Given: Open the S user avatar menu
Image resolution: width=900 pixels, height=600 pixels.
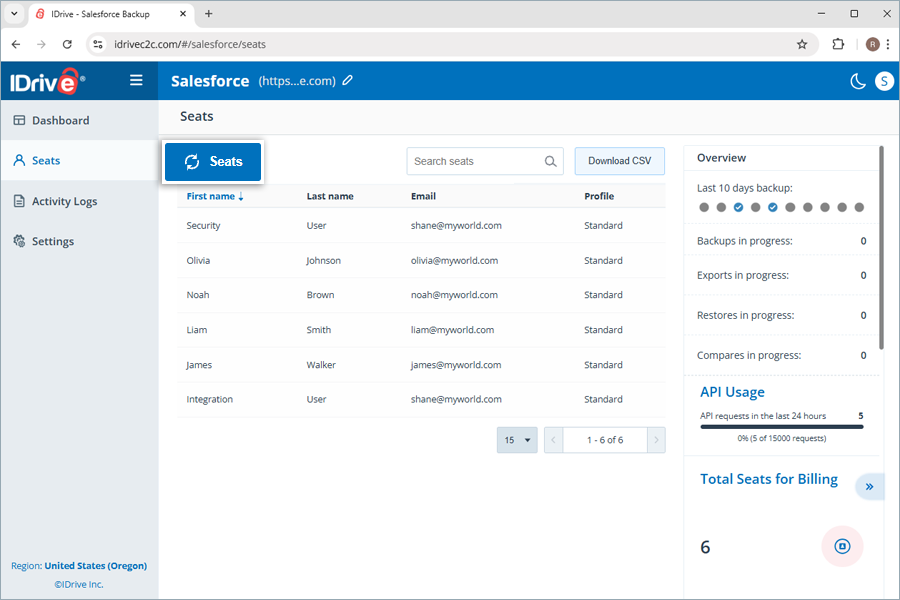Looking at the screenshot, I should tap(884, 82).
